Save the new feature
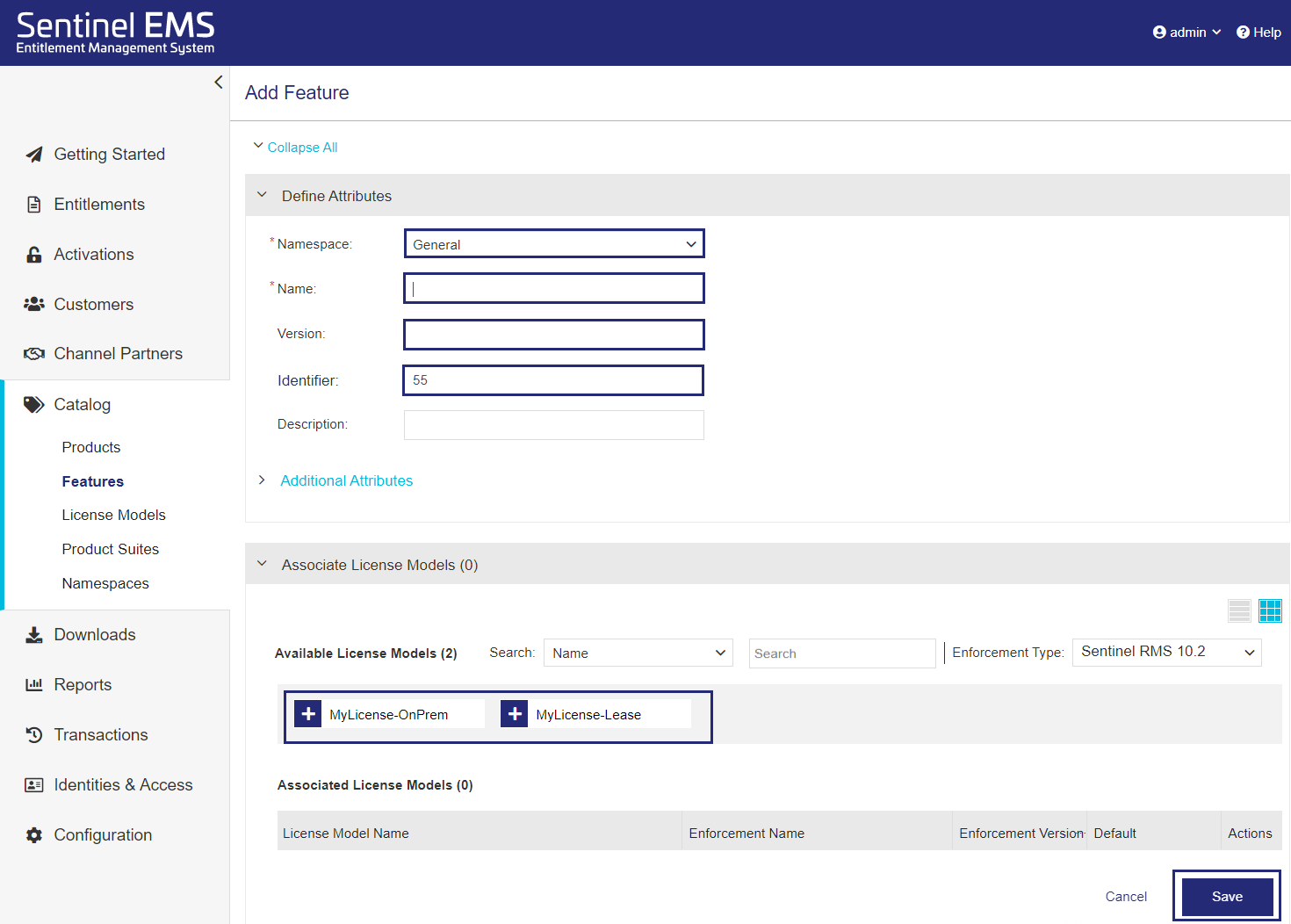 (1227, 896)
